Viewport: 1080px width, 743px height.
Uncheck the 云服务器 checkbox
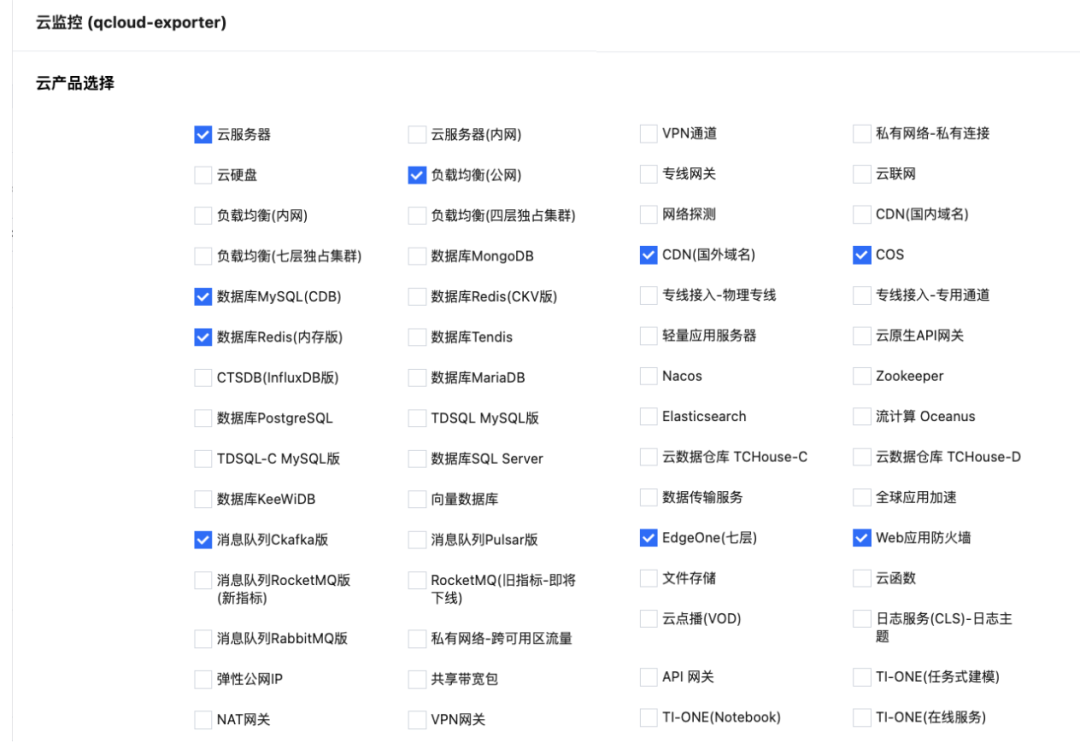coord(202,134)
